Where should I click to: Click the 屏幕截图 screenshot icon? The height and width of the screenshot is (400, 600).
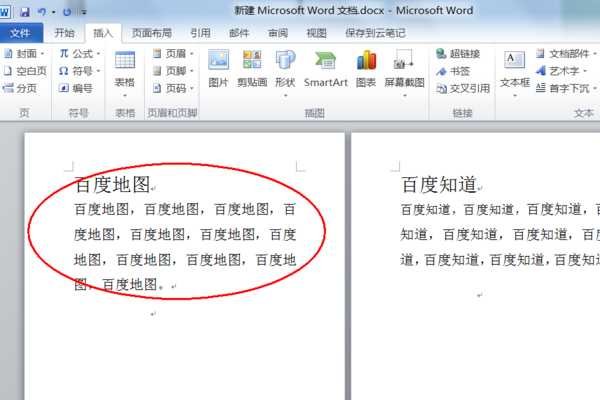click(x=404, y=60)
